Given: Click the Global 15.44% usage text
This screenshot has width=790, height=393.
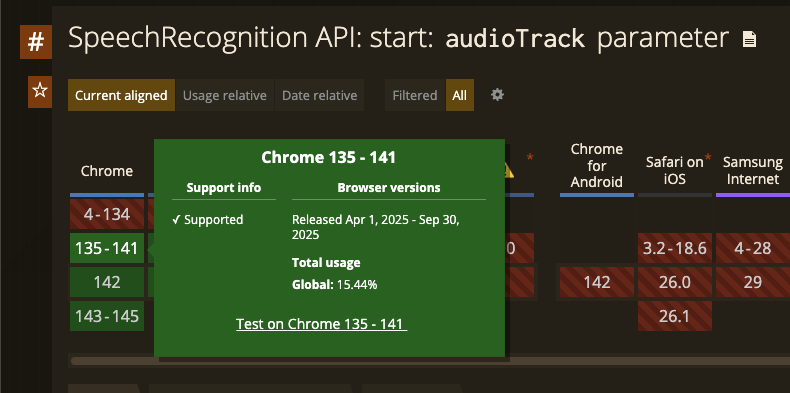Looking at the screenshot, I should click(335, 285).
